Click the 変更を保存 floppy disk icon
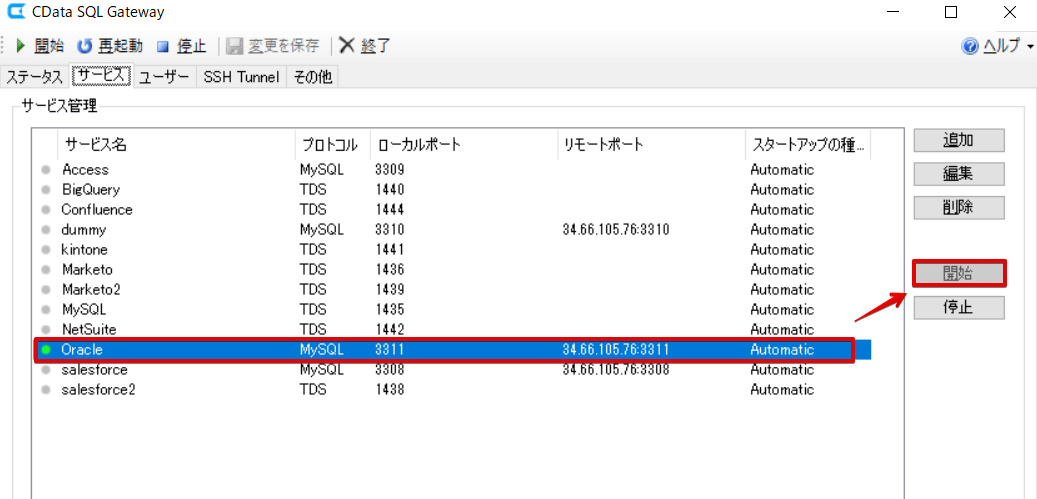 tap(235, 46)
